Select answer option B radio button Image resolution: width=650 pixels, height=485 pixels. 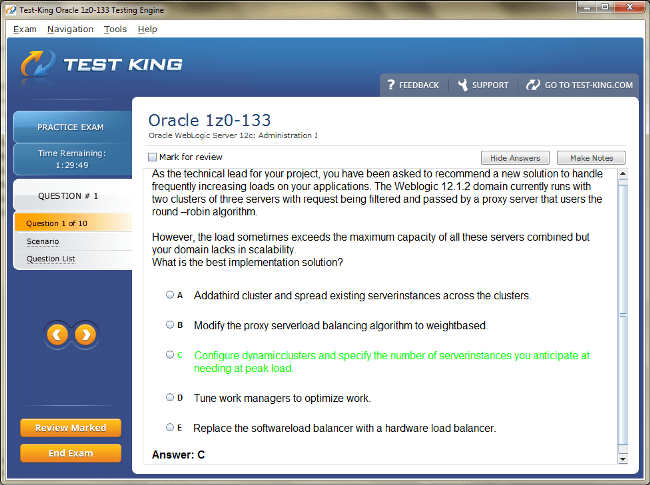point(170,325)
